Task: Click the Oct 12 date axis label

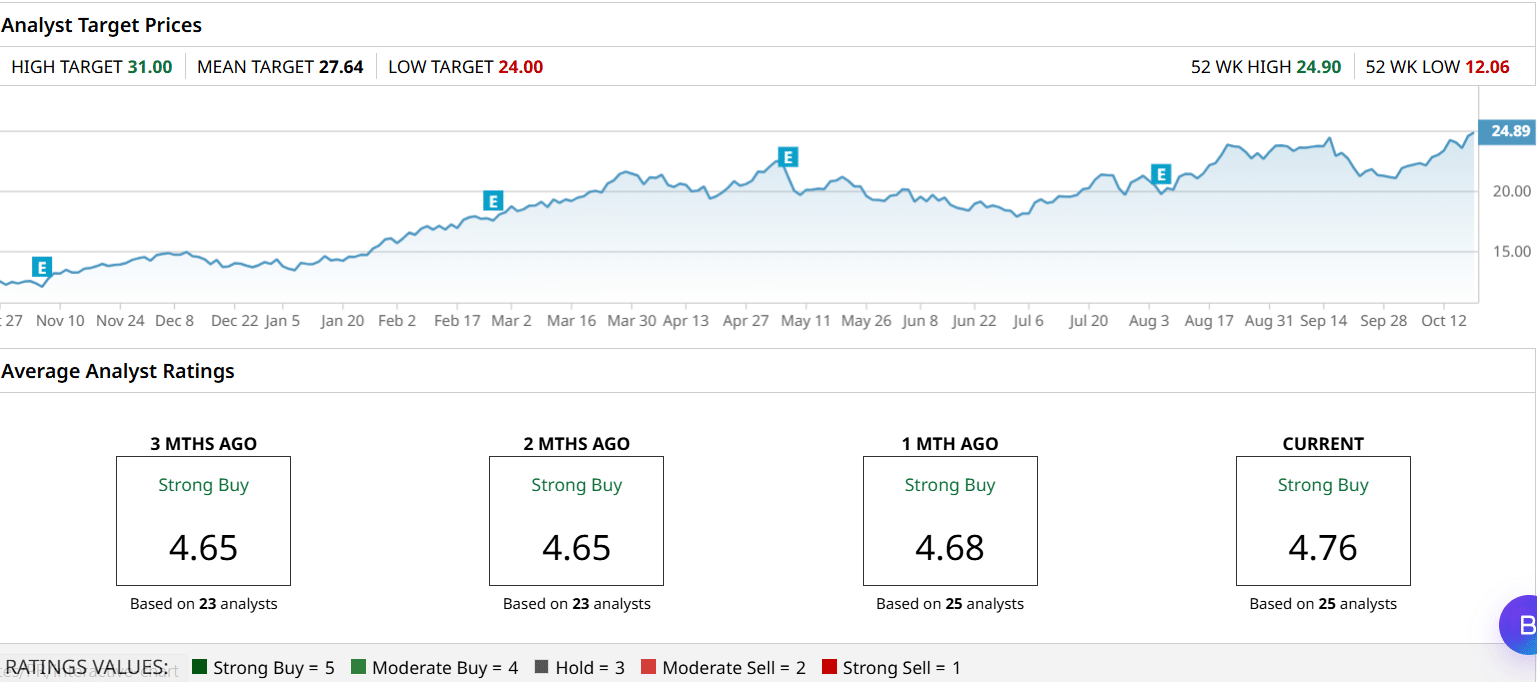Action: 1443,321
